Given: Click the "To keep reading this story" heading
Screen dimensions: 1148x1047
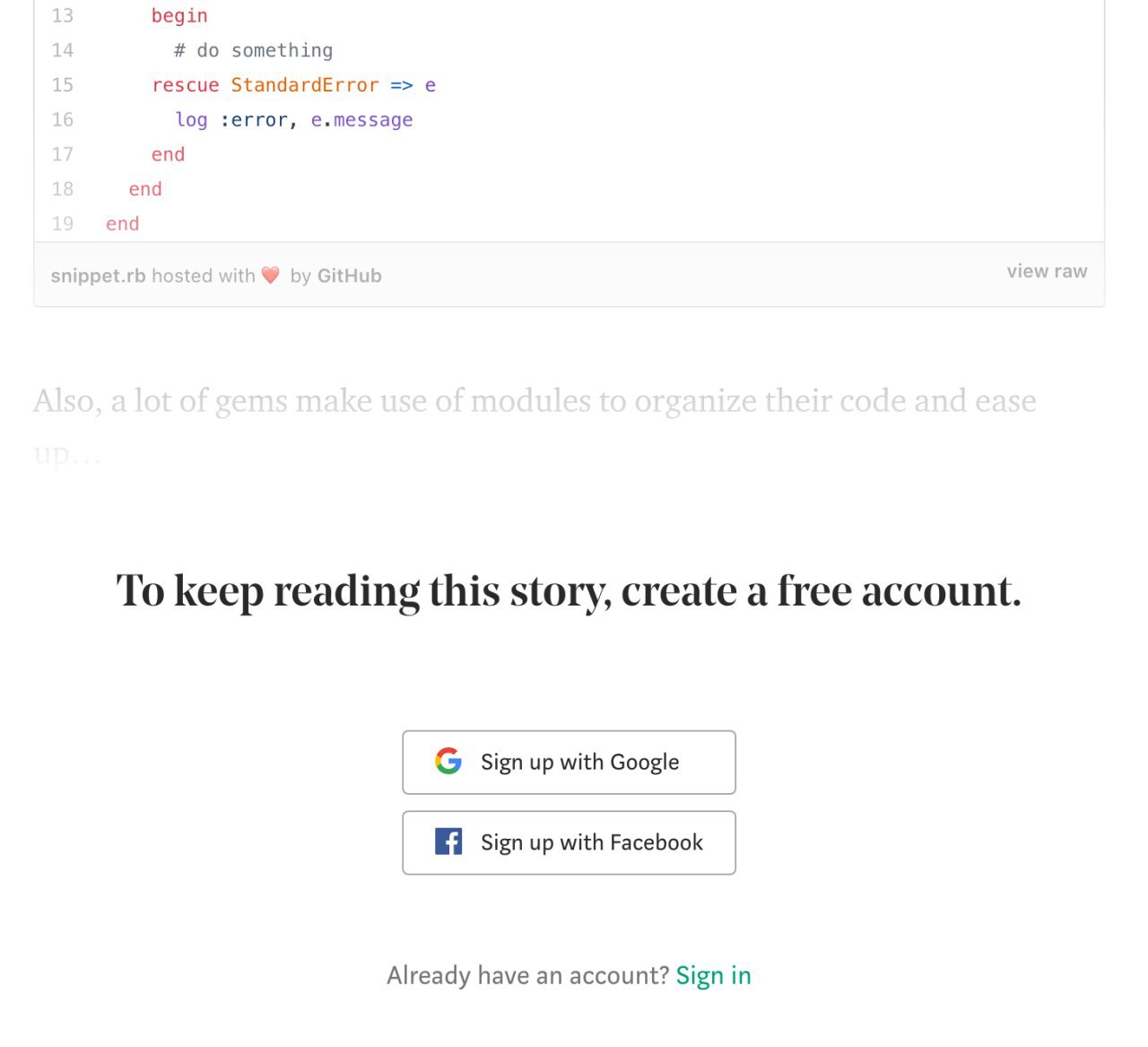Looking at the screenshot, I should click(x=569, y=592).
